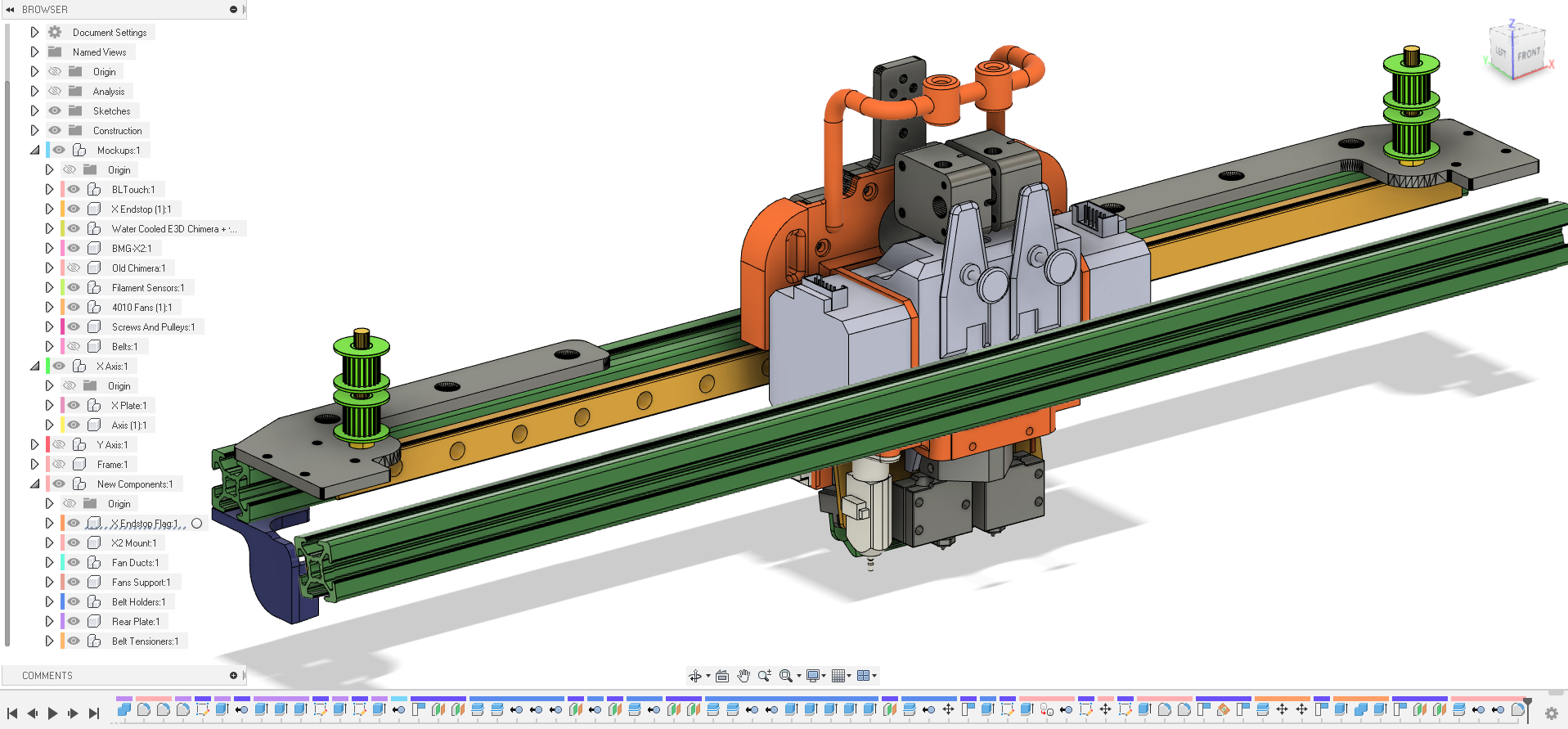Image resolution: width=1568 pixels, height=729 pixels.
Task: Activate the Pan hand tool
Action: (744, 676)
